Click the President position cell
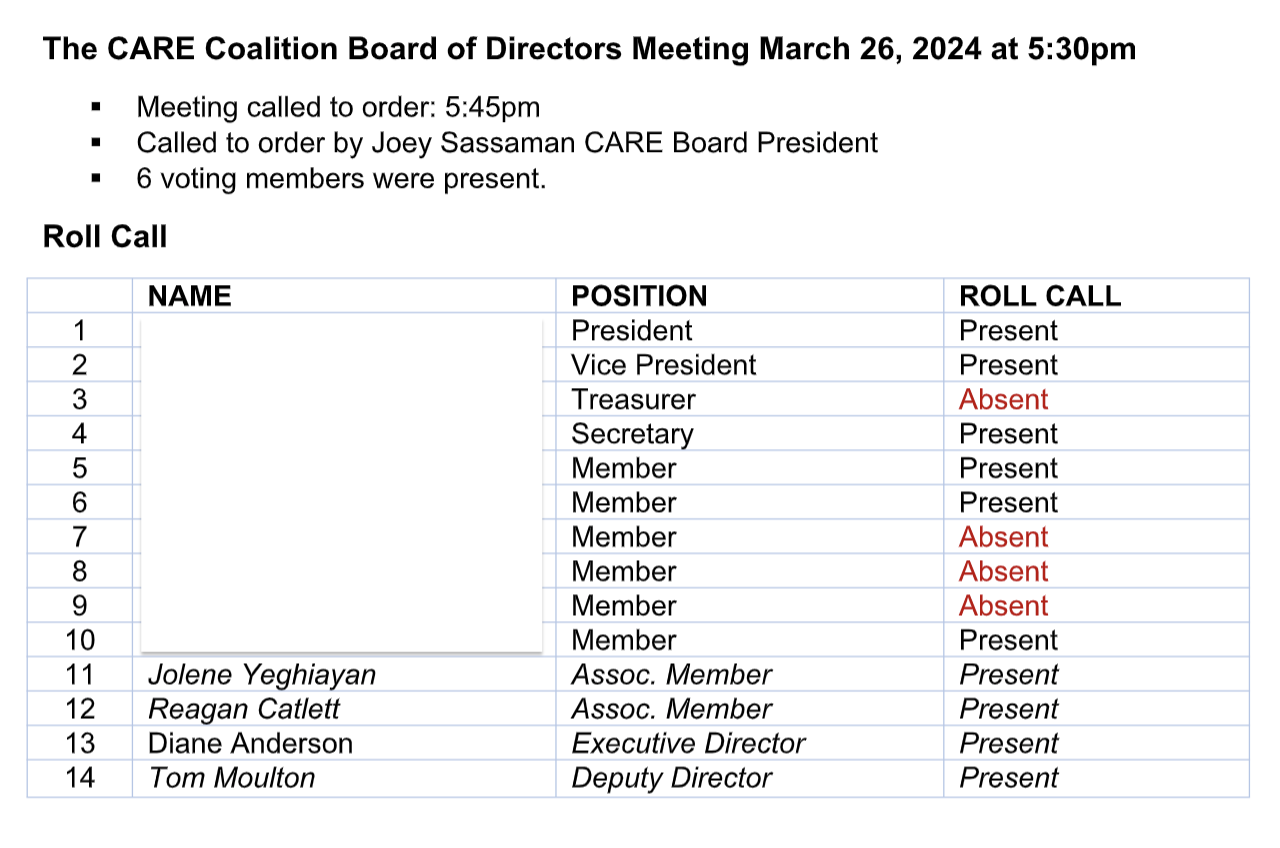Viewport: 1280px width, 848px height. [x=631, y=331]
